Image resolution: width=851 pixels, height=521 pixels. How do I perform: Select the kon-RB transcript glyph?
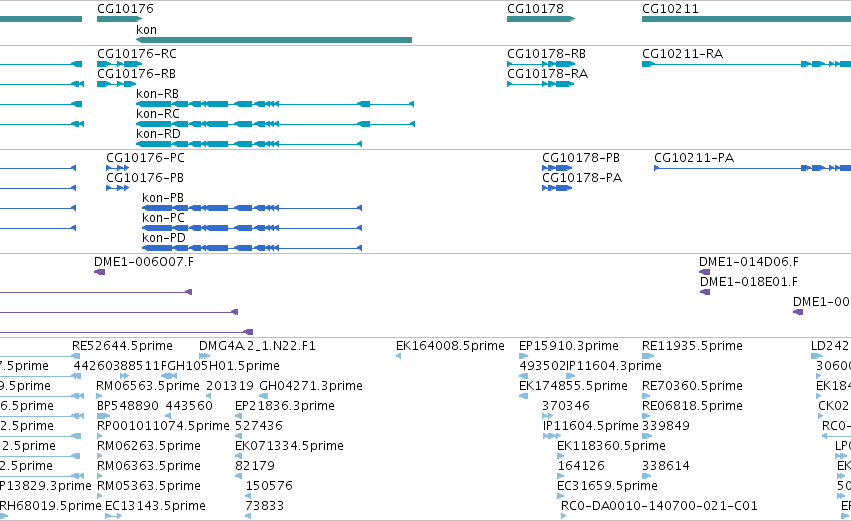pos(275,104)
